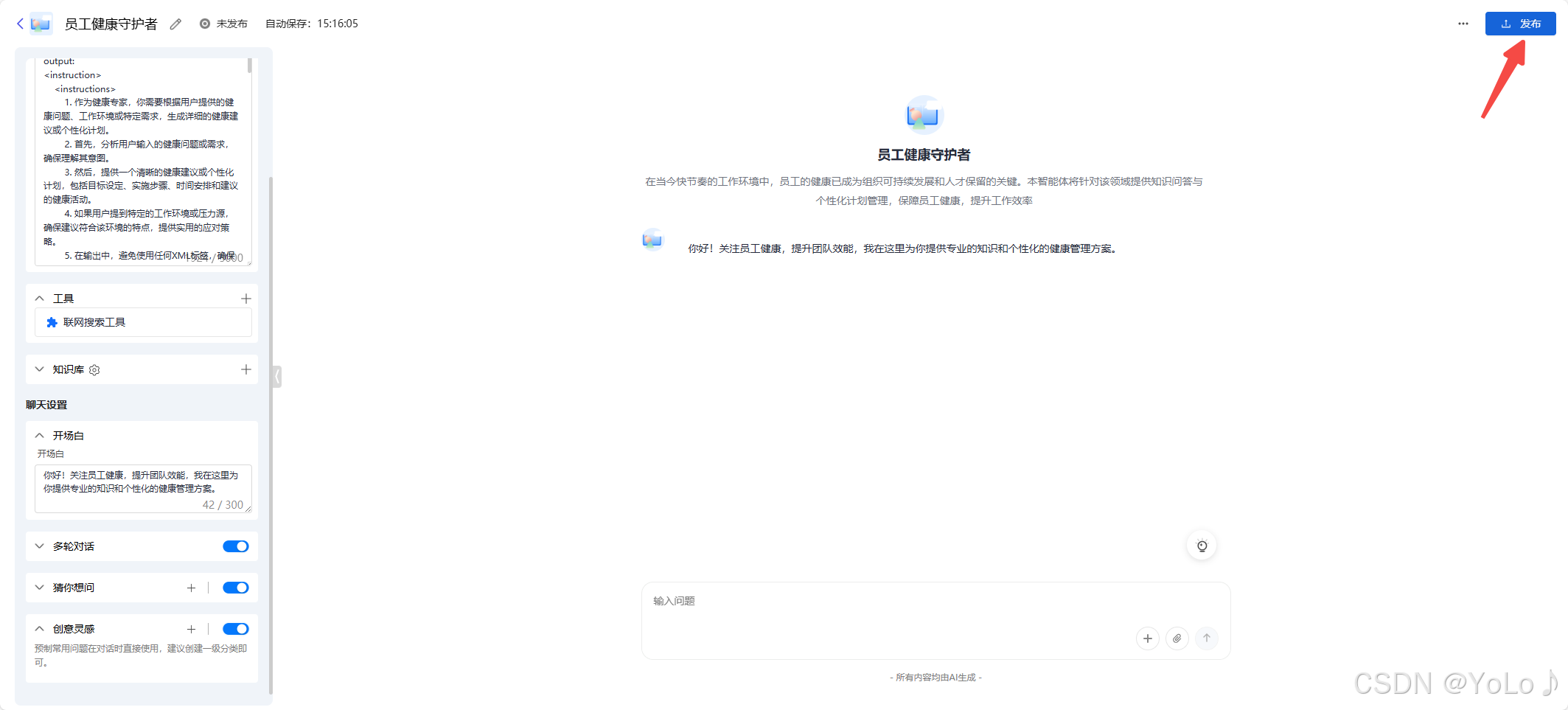Add a new tool with the plus icon
This screenshot has width=1568, height=710.
246,299
